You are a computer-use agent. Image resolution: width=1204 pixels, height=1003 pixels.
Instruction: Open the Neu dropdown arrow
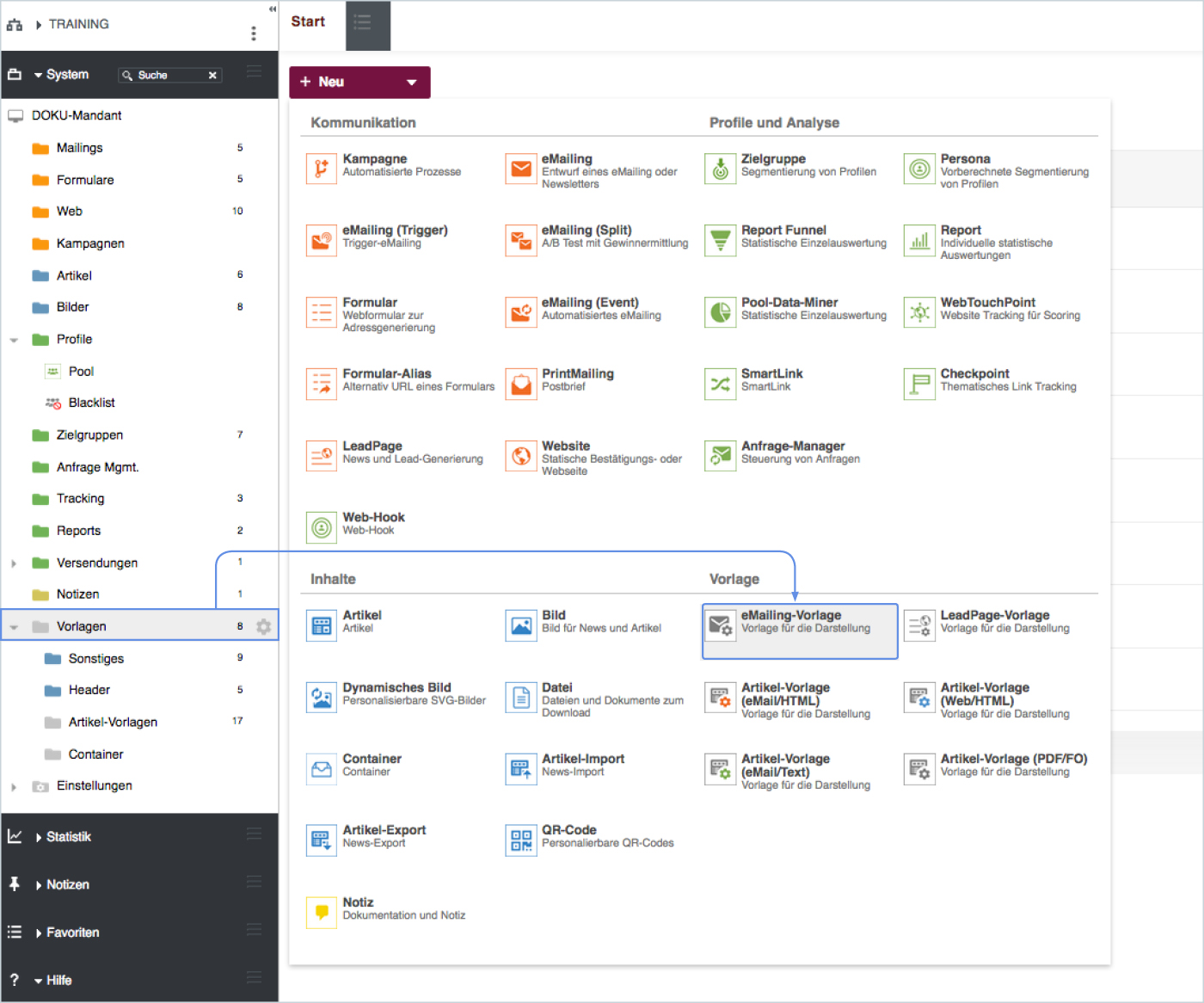pos(411,83)
